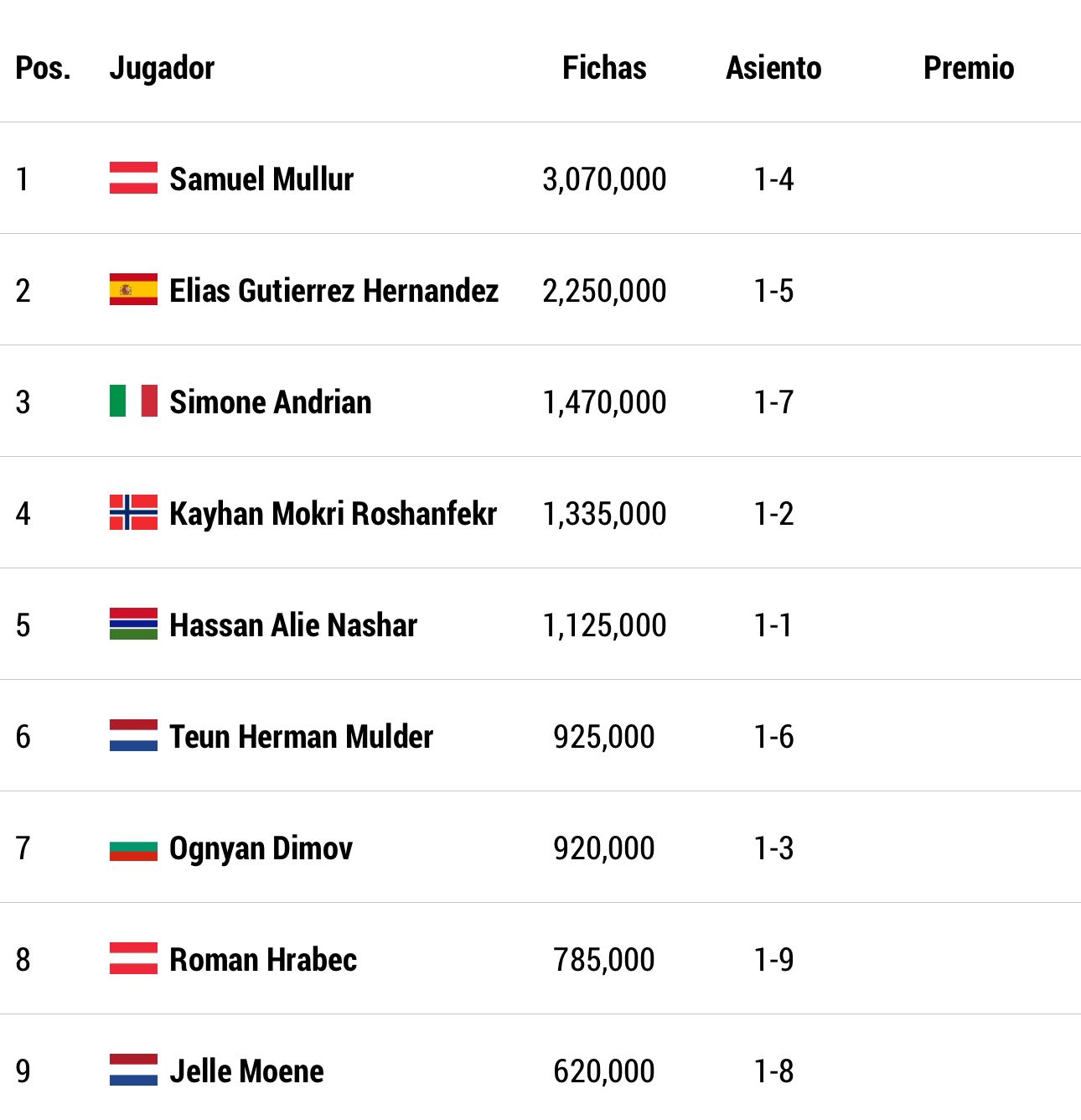Click the Italian flag beside Simone Andrian
Viewport: 1081px width, 1120px height.
[133, 401]
